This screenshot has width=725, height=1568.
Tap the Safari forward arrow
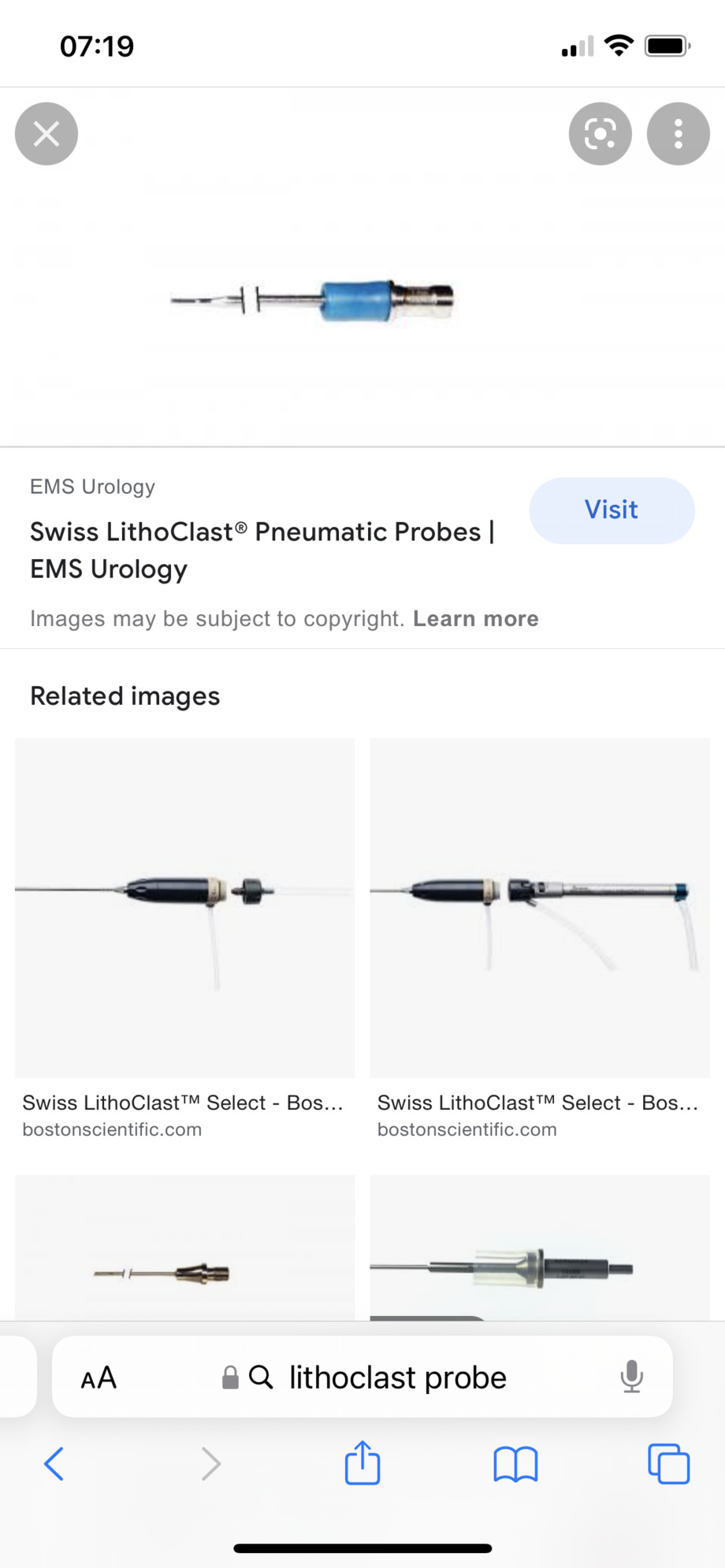coord(210,1464)
